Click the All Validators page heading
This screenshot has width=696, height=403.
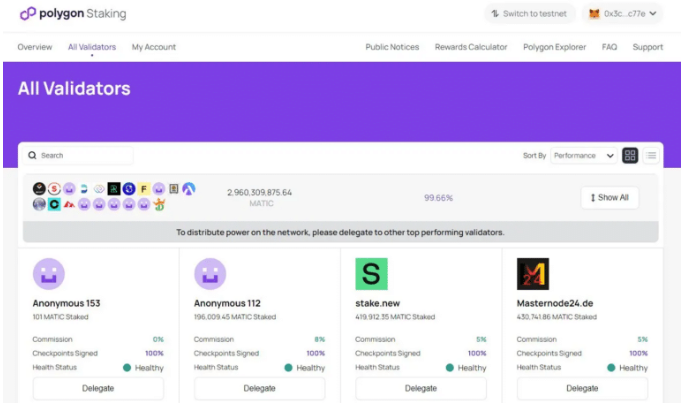[x=74, y=88]
